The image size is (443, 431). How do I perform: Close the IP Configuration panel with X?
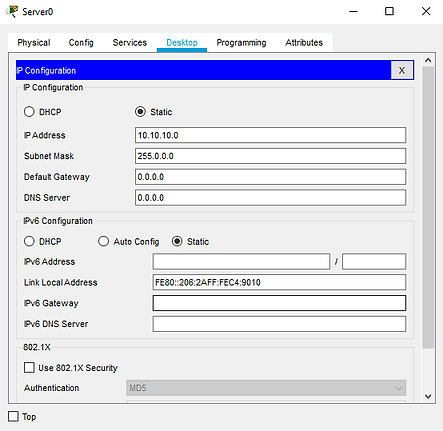[402, 70]
